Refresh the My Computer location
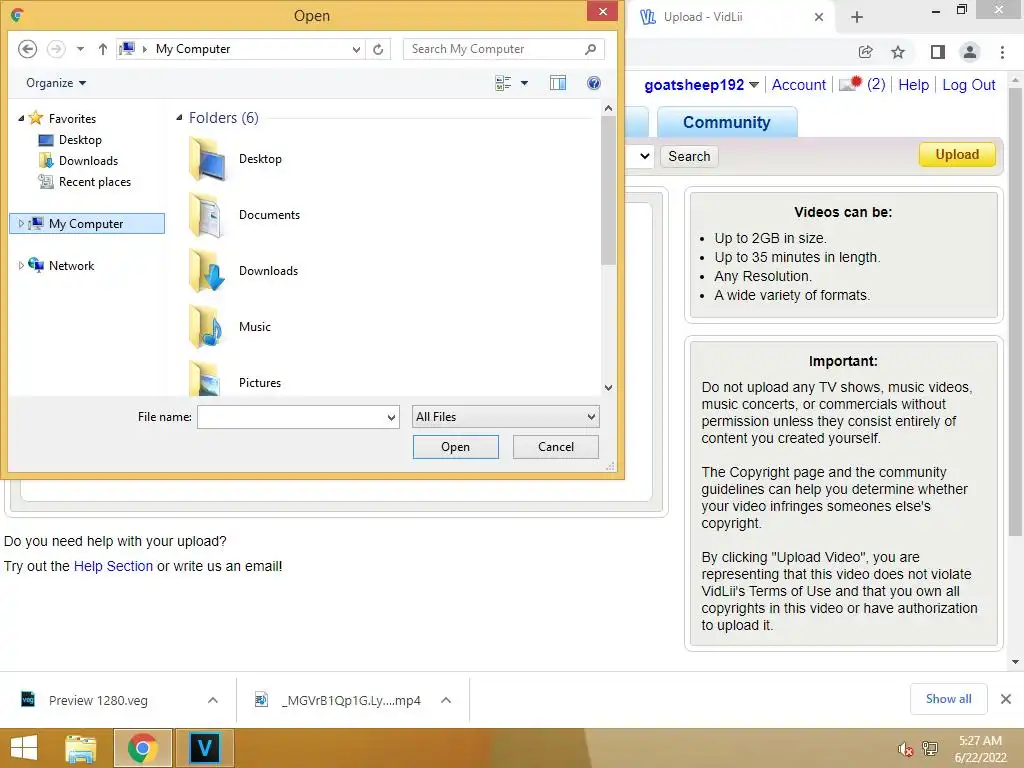Screen dimensions: 1024x768 point(378,50)
